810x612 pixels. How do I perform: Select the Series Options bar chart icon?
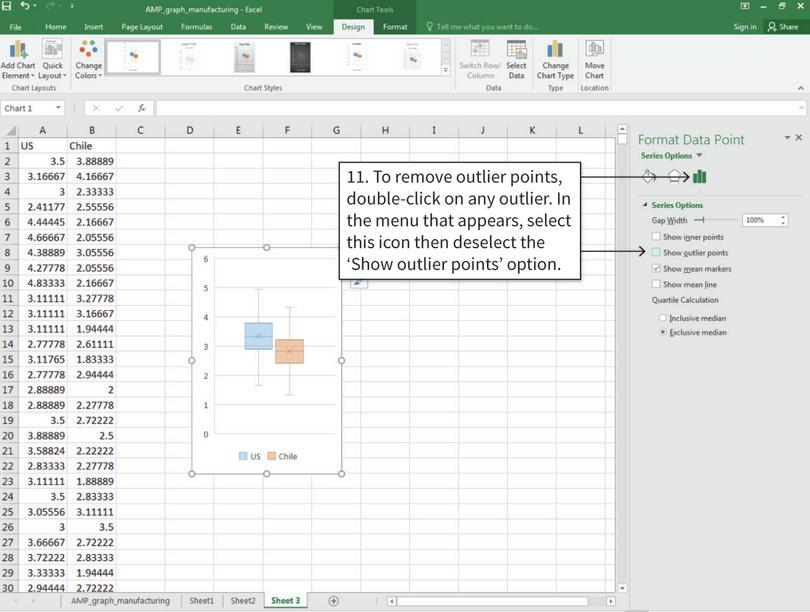697,176
